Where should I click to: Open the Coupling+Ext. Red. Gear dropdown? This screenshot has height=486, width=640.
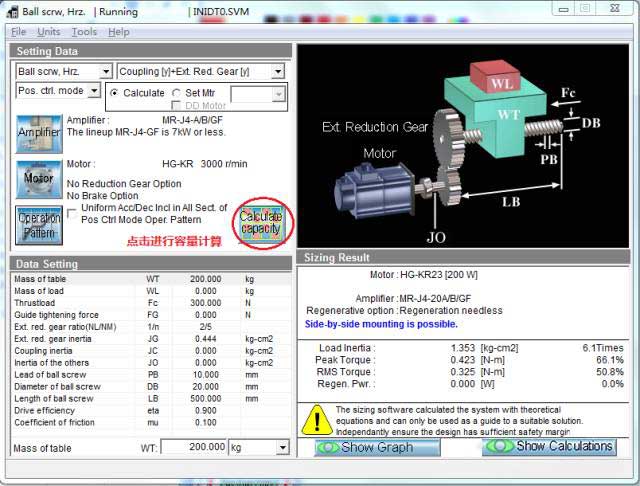(277, 72)
